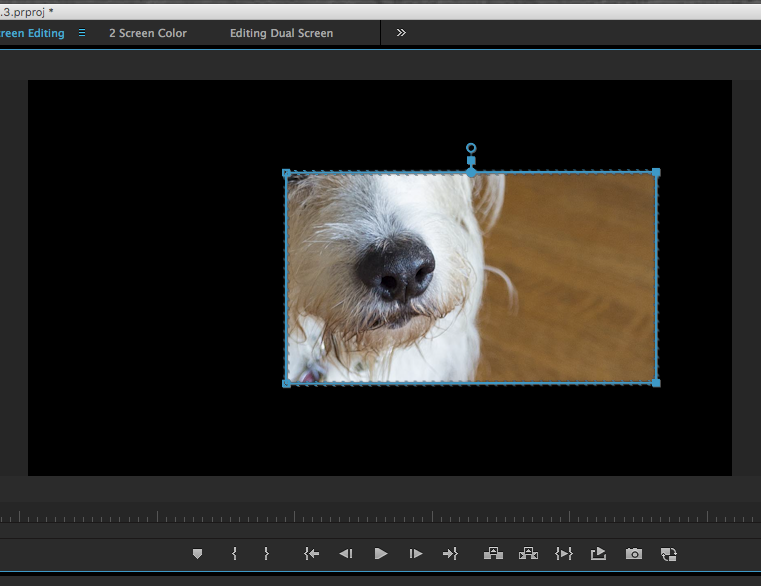Click the rotation handle above the clip
The image size is (761, 586).
[x=471, y=148]
